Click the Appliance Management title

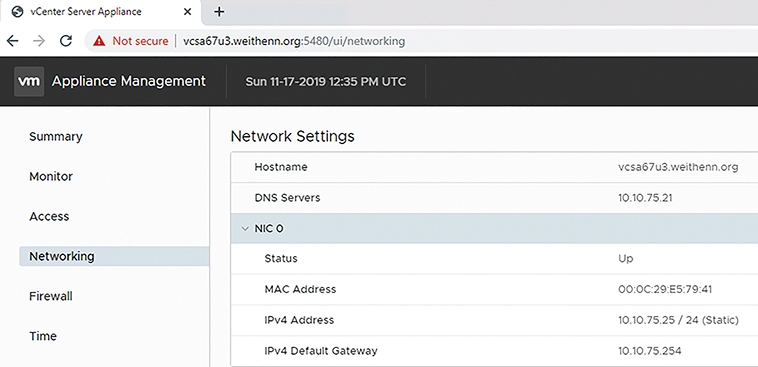coord(129,81)
